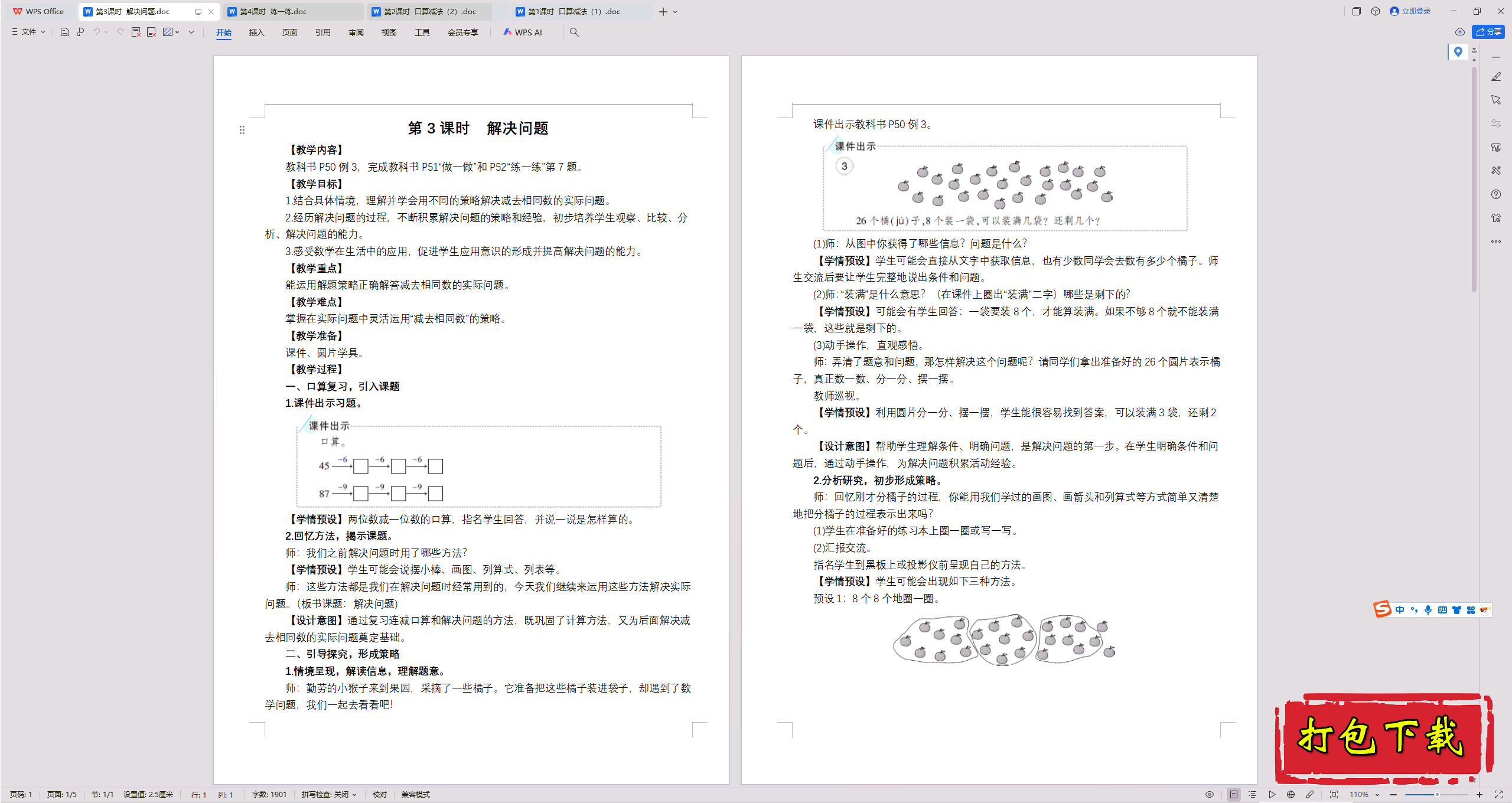Toggle spell check 拼写检查 status

pyautogui.click(x=329, y=795)
